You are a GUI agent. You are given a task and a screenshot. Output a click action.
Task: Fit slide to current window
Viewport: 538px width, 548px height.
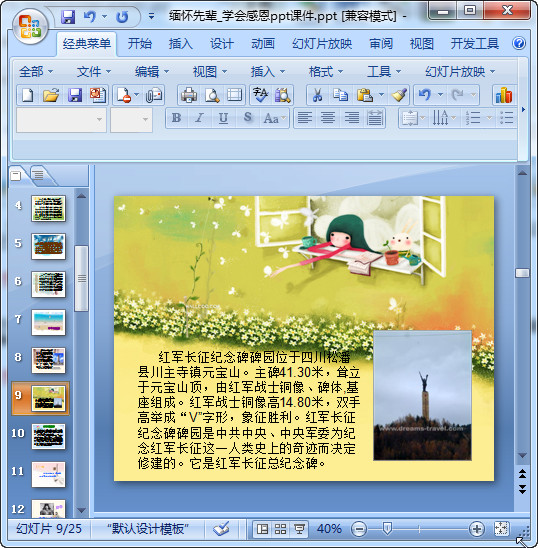click(x=501, y=529)
